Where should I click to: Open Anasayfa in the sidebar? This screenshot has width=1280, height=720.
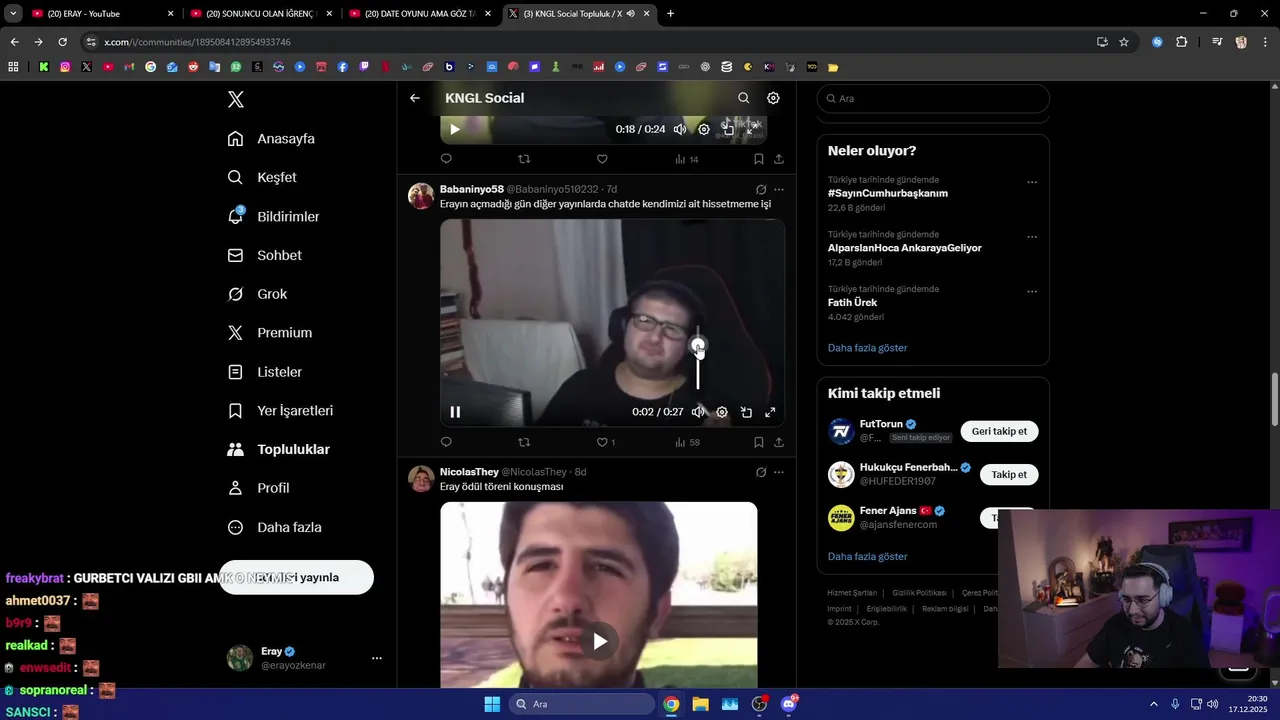[x=272, y=139]
